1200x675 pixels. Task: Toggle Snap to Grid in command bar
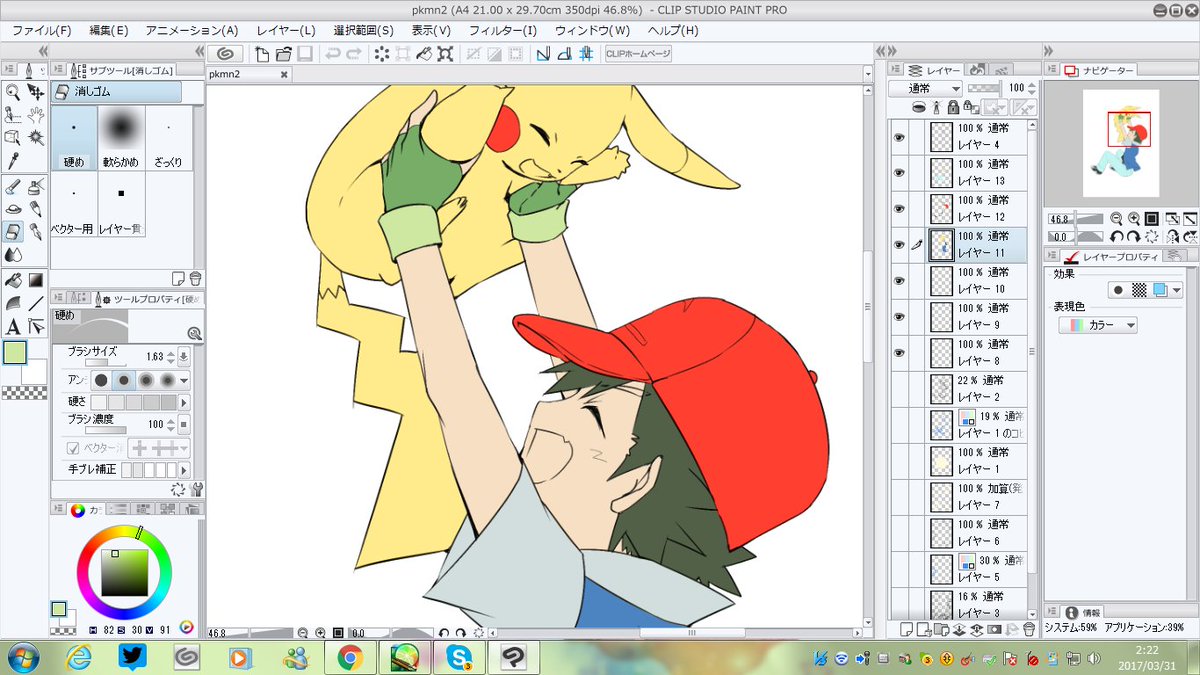pyautogui.click(x=586, y=54)
